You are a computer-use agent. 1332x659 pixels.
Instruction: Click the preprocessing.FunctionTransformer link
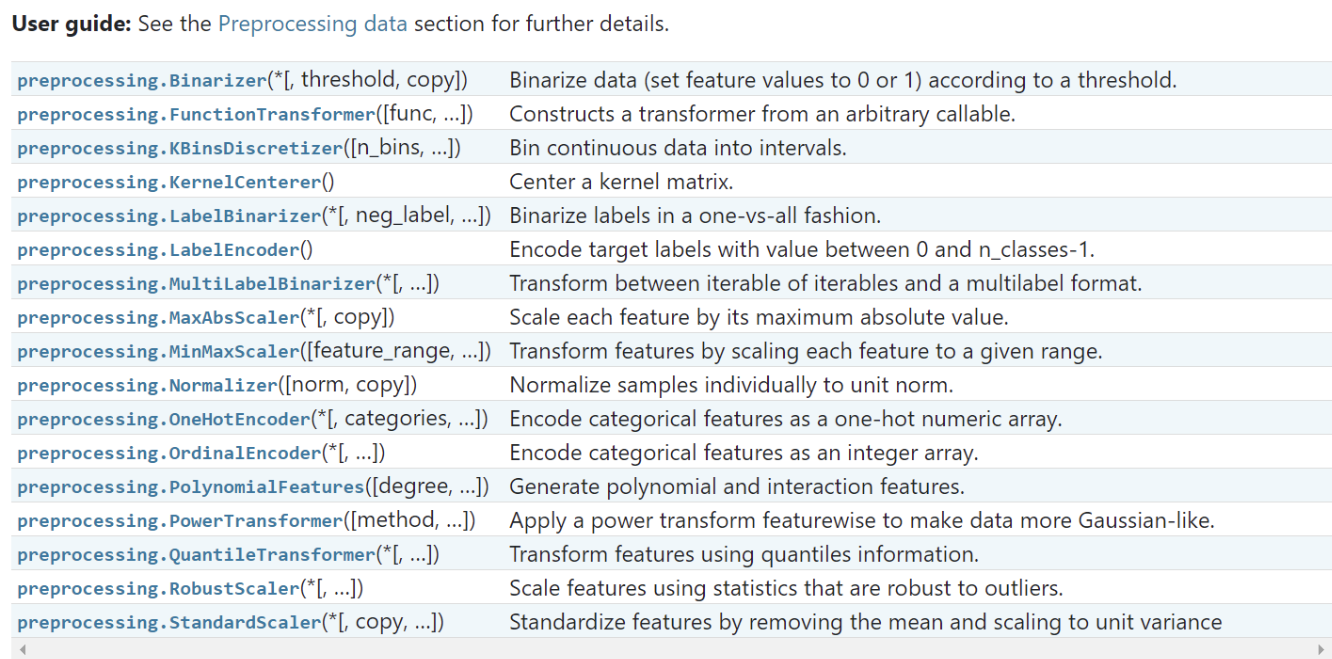click(x=195, y=115)
